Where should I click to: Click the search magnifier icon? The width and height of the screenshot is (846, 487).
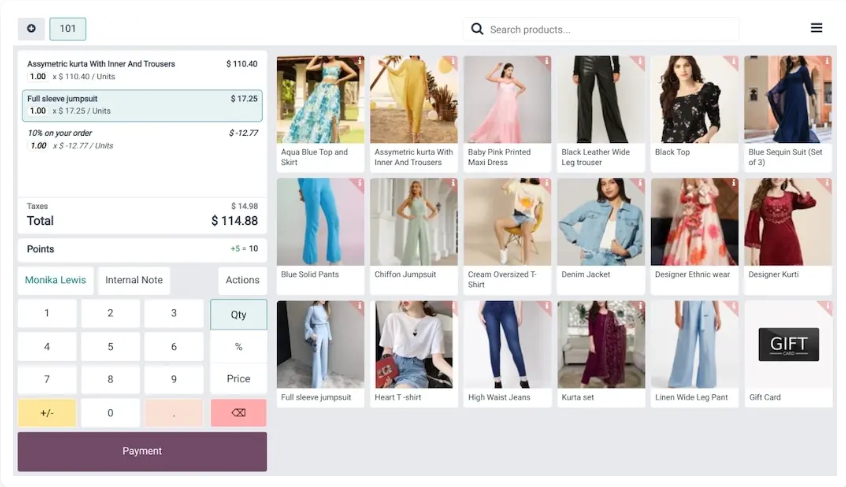pos(477,29)
